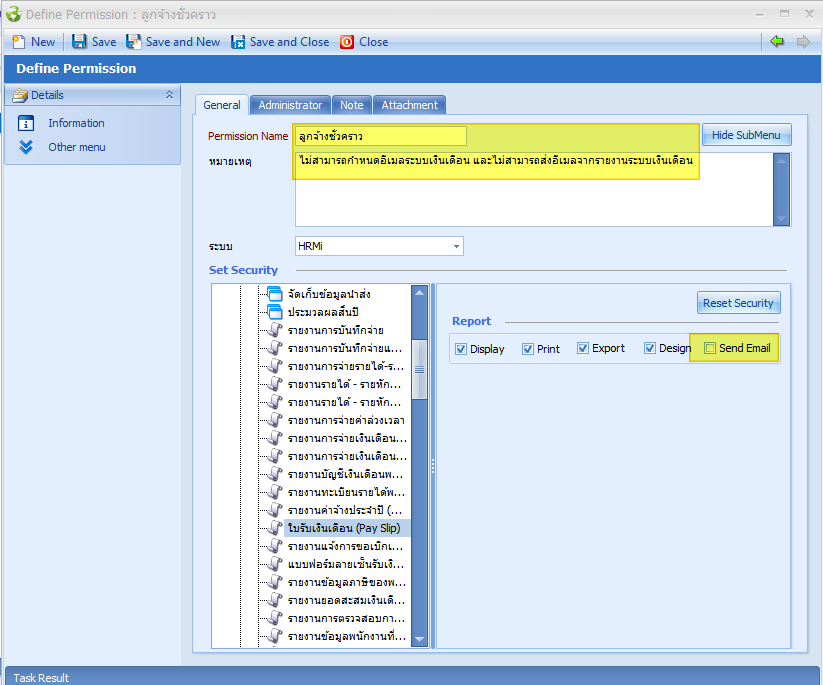
Task: Open the Attachment tab
Action: point(409,105)
